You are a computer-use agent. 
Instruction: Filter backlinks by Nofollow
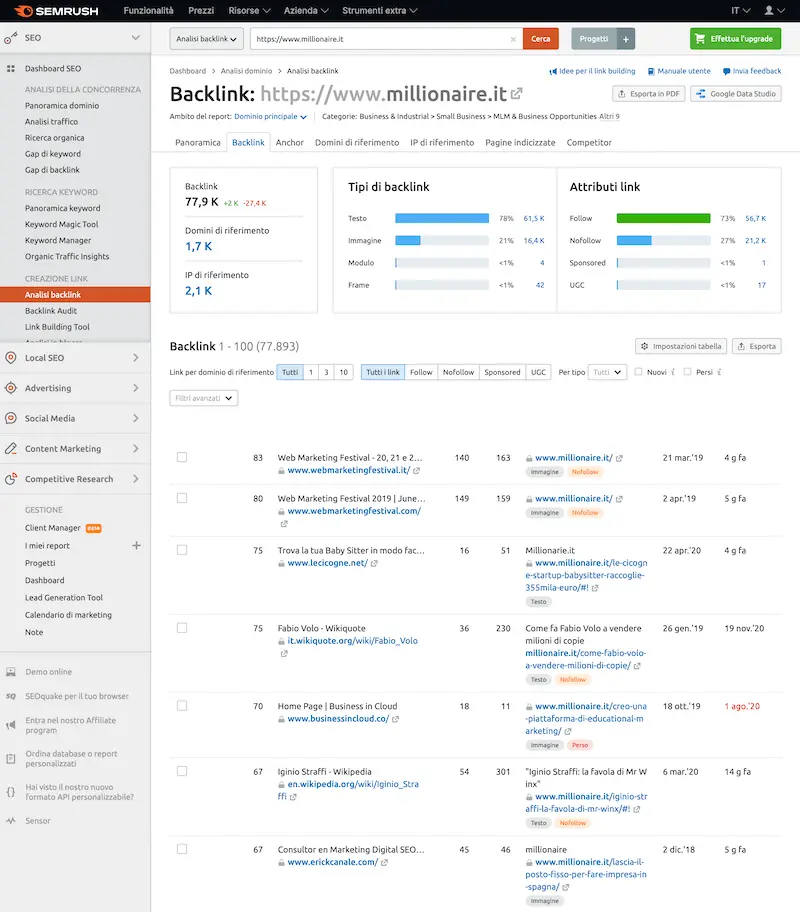coord(458,372)
